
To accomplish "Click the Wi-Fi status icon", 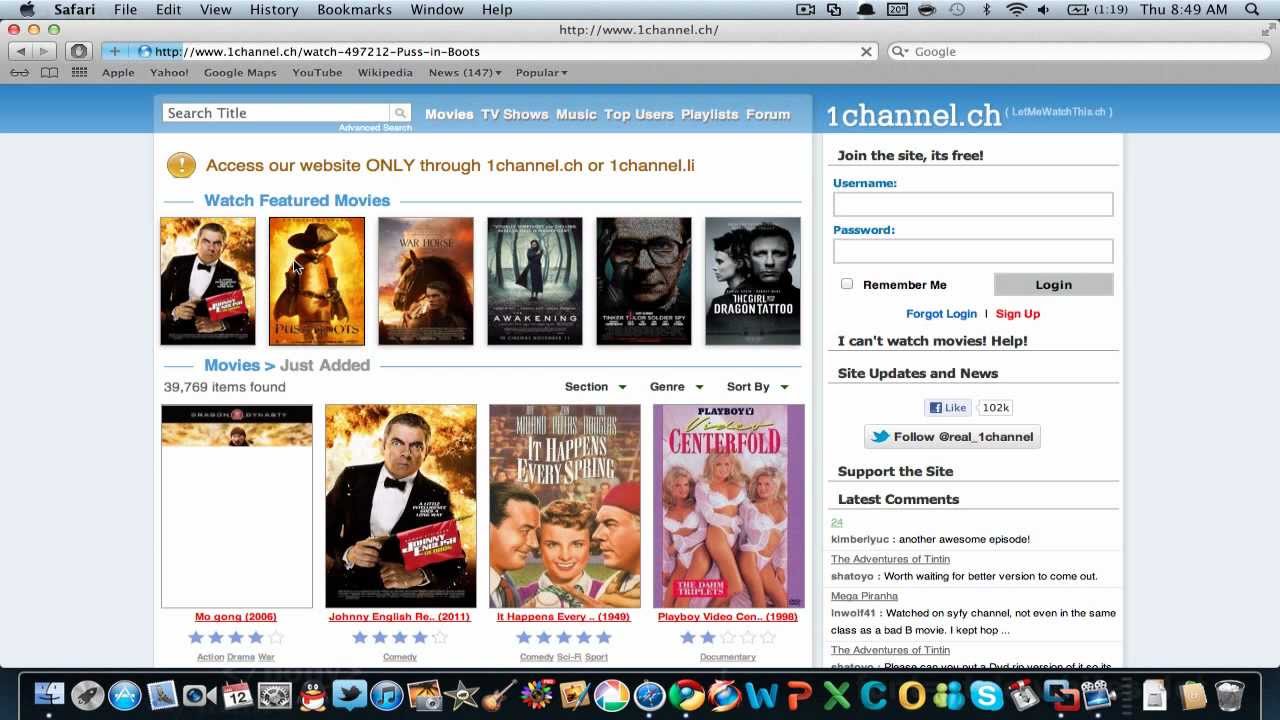I will click(1017, 9).
